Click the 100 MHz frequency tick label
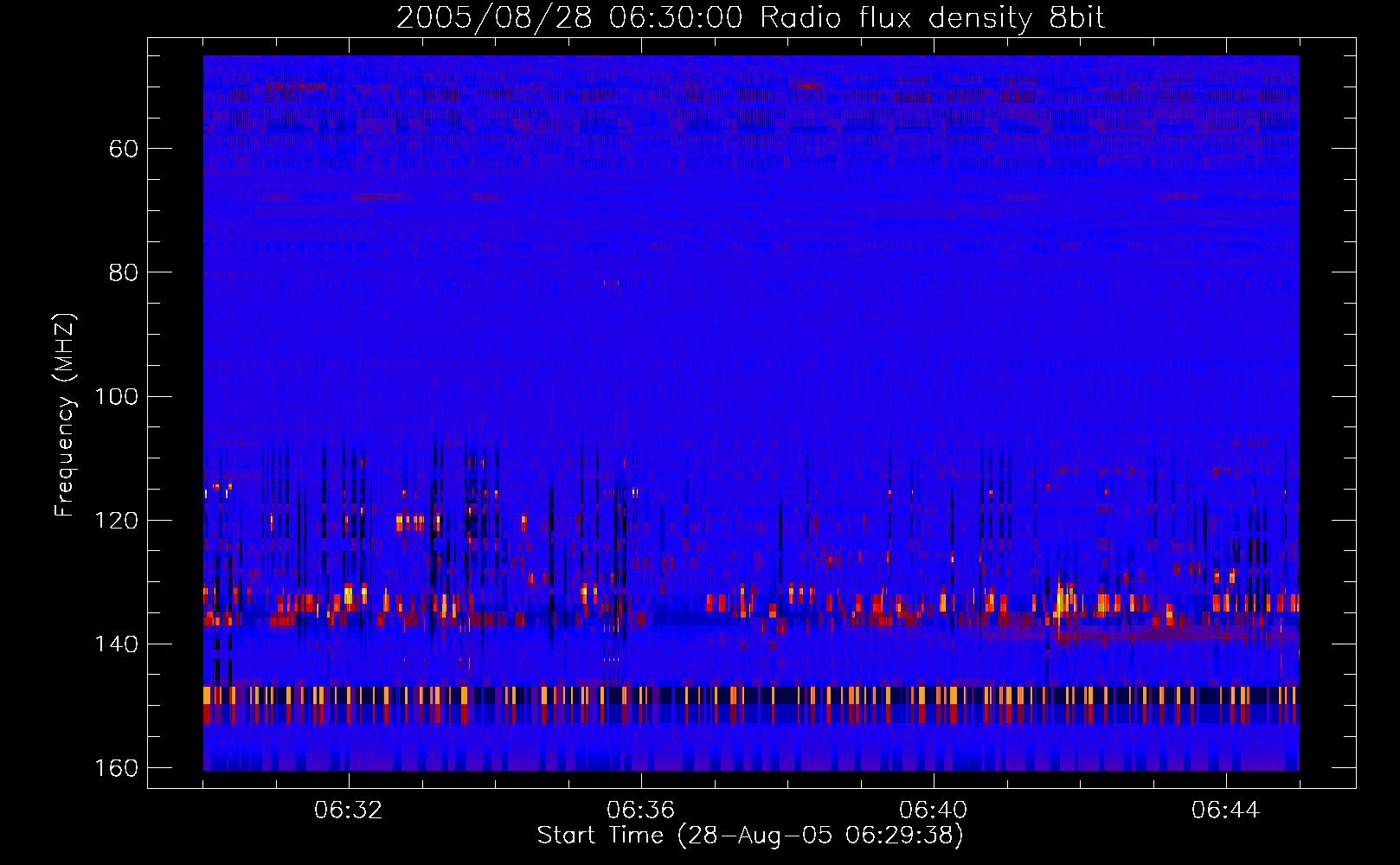 pos(116,396)
